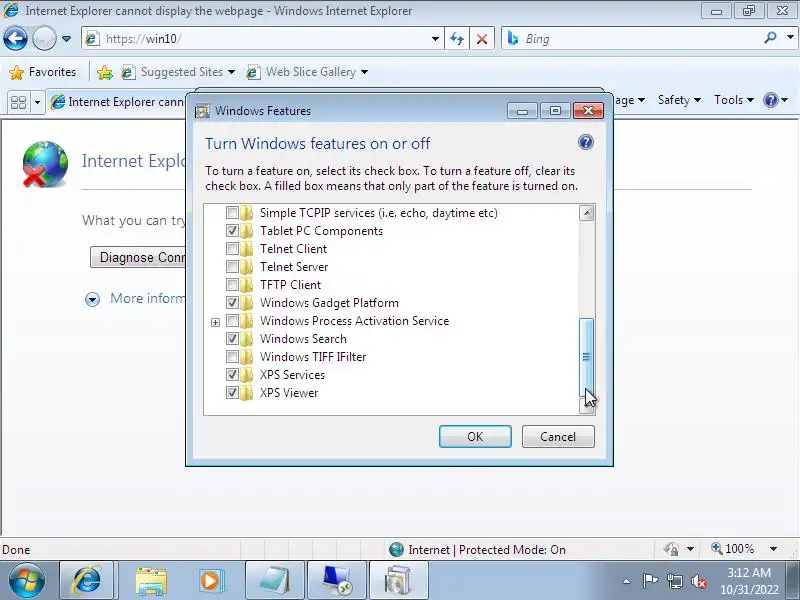Click the magnifying glass search icon
Screen dimensions: 800x600
770,38
